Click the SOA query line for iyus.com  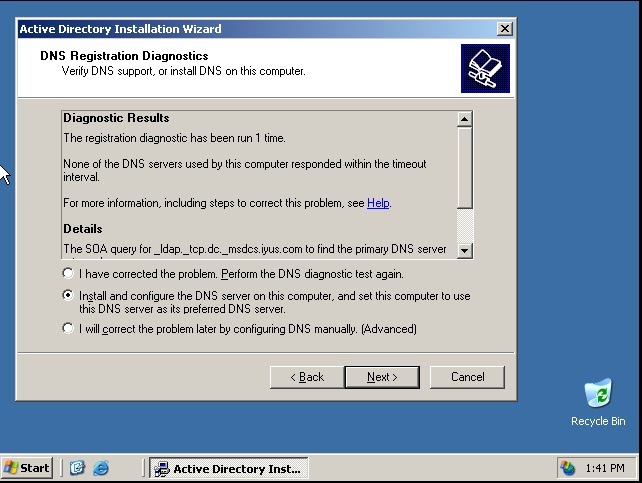(x=255, y=249)
